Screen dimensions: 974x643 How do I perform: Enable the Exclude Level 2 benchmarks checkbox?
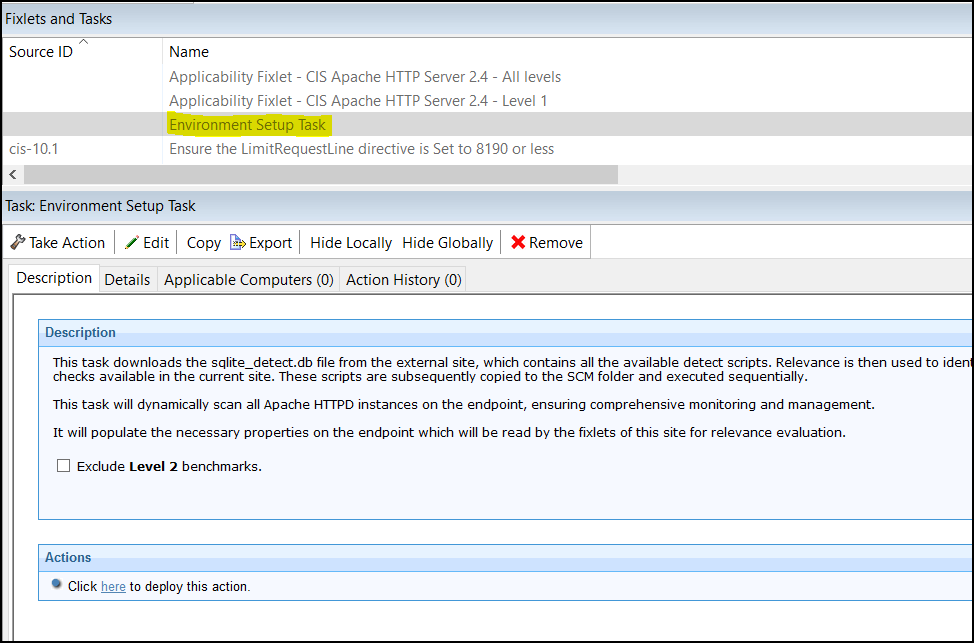(63, 465)
